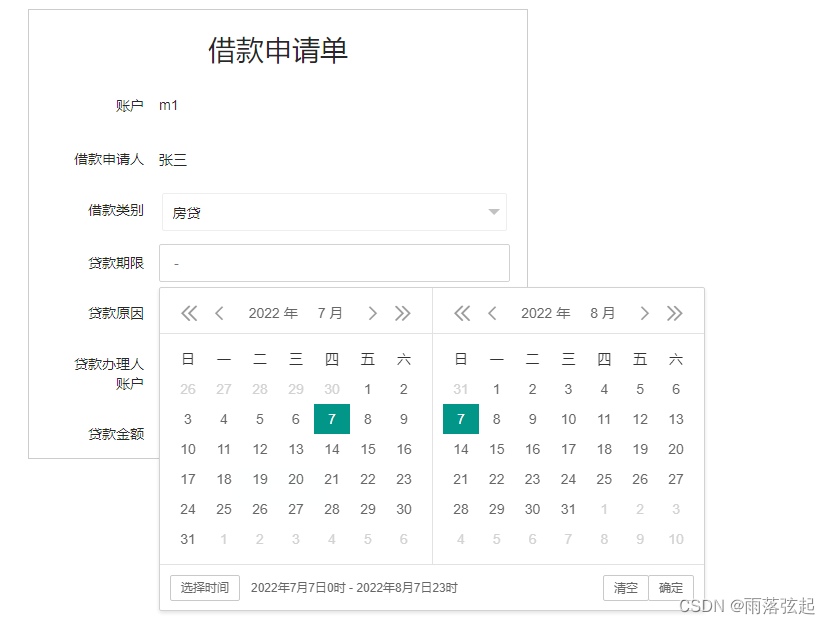Image resolution: width=830 pixels, height=624 pixels.
Task: Select highlighted July 7 in left calendar
Action: click(332, 419)
